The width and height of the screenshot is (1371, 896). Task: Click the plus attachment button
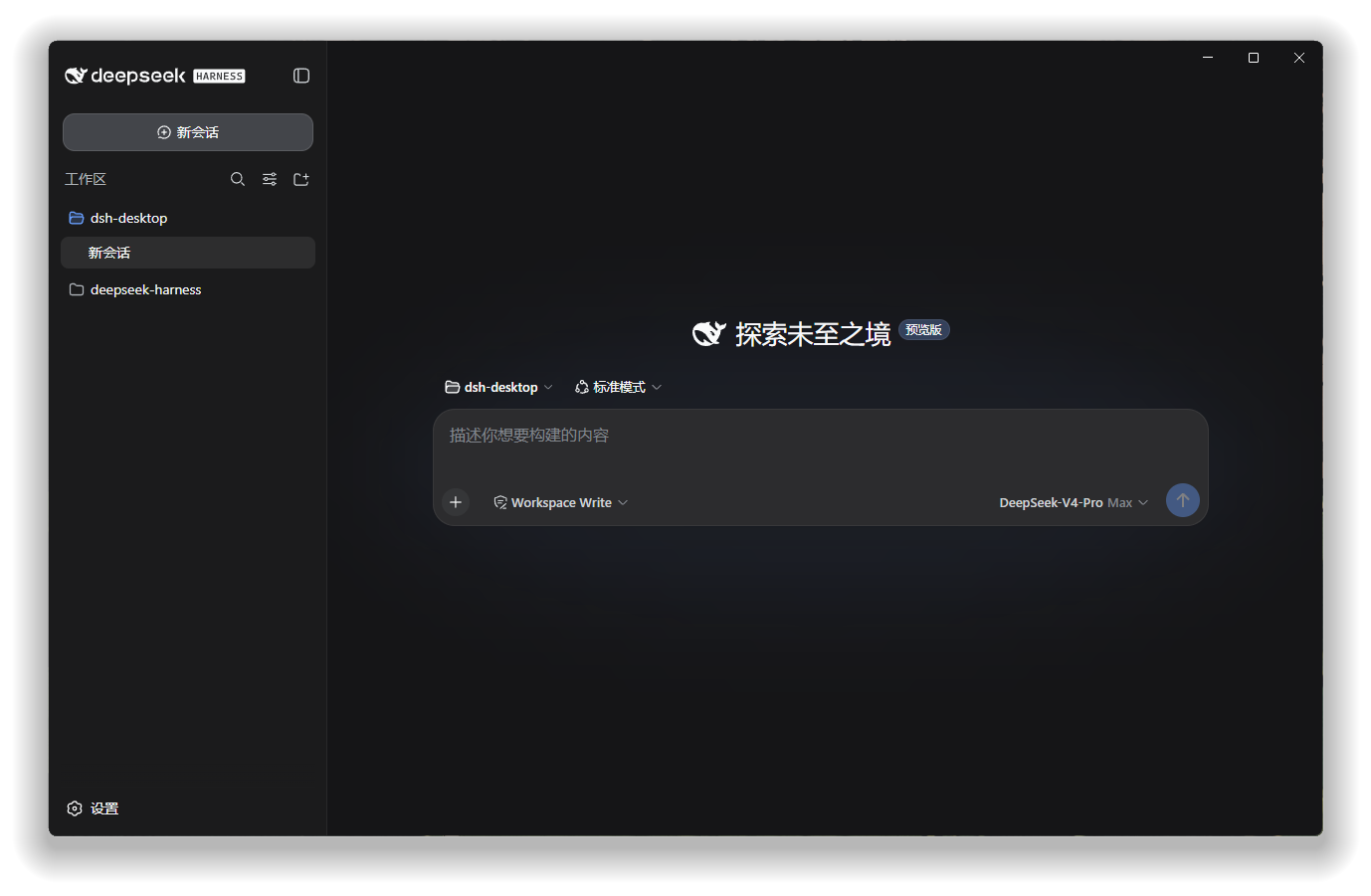coord(456,502)
